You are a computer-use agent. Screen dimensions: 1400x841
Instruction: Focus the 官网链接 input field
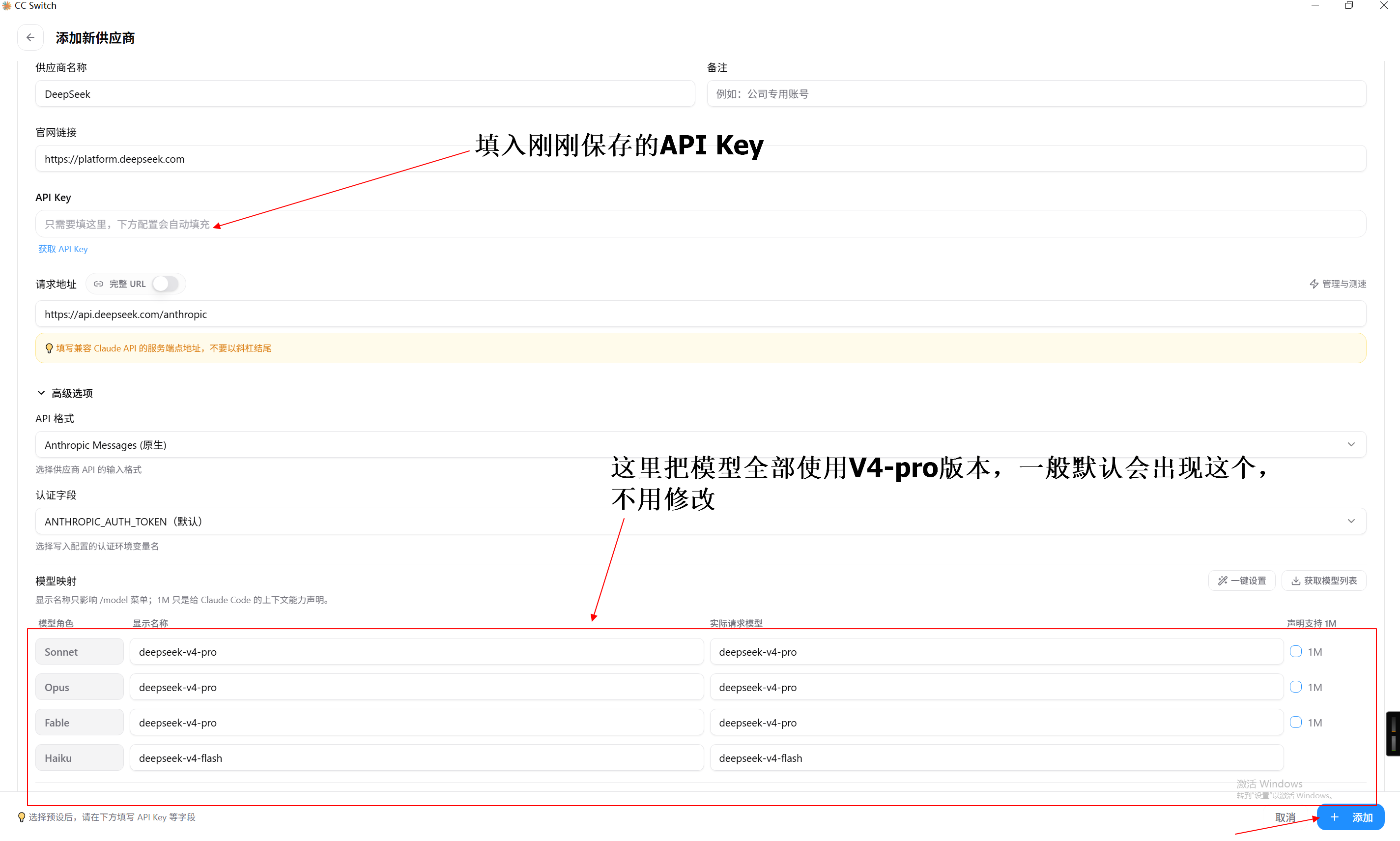(700, 159)
